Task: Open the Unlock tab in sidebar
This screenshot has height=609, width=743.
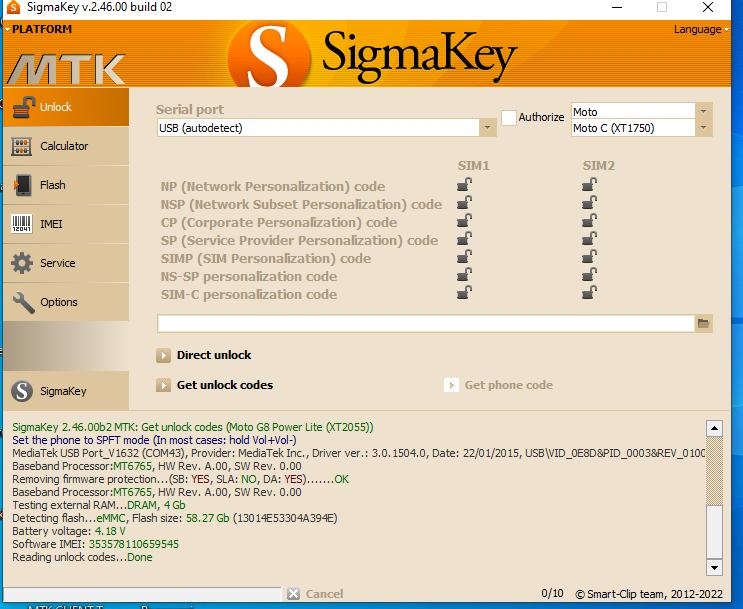Action: pyautogui.click(x=66, y=107)
